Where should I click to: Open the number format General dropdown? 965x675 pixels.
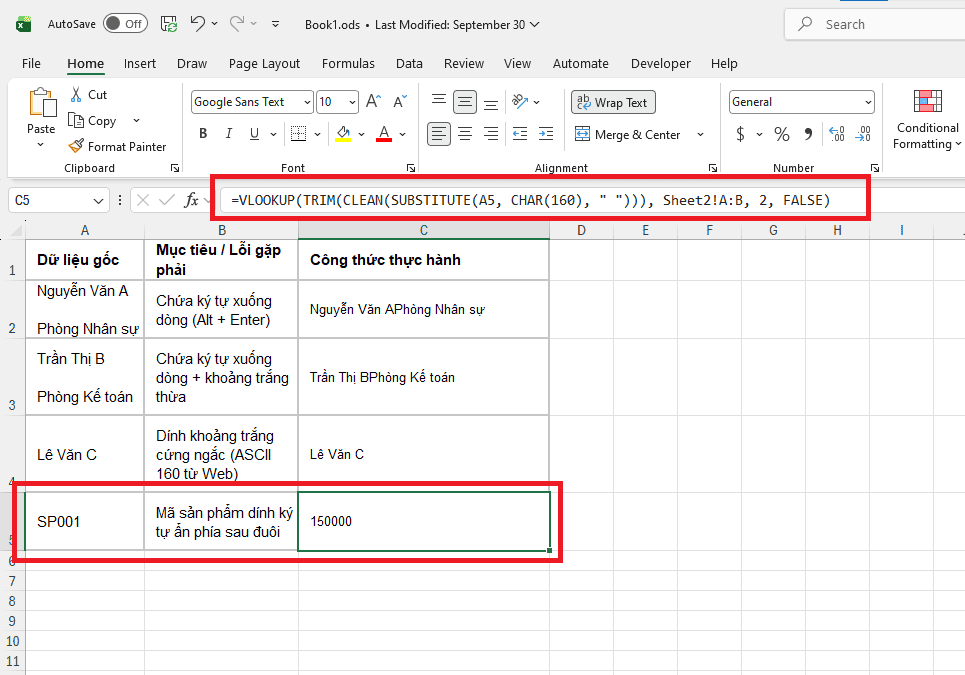(x=868, y=102)
